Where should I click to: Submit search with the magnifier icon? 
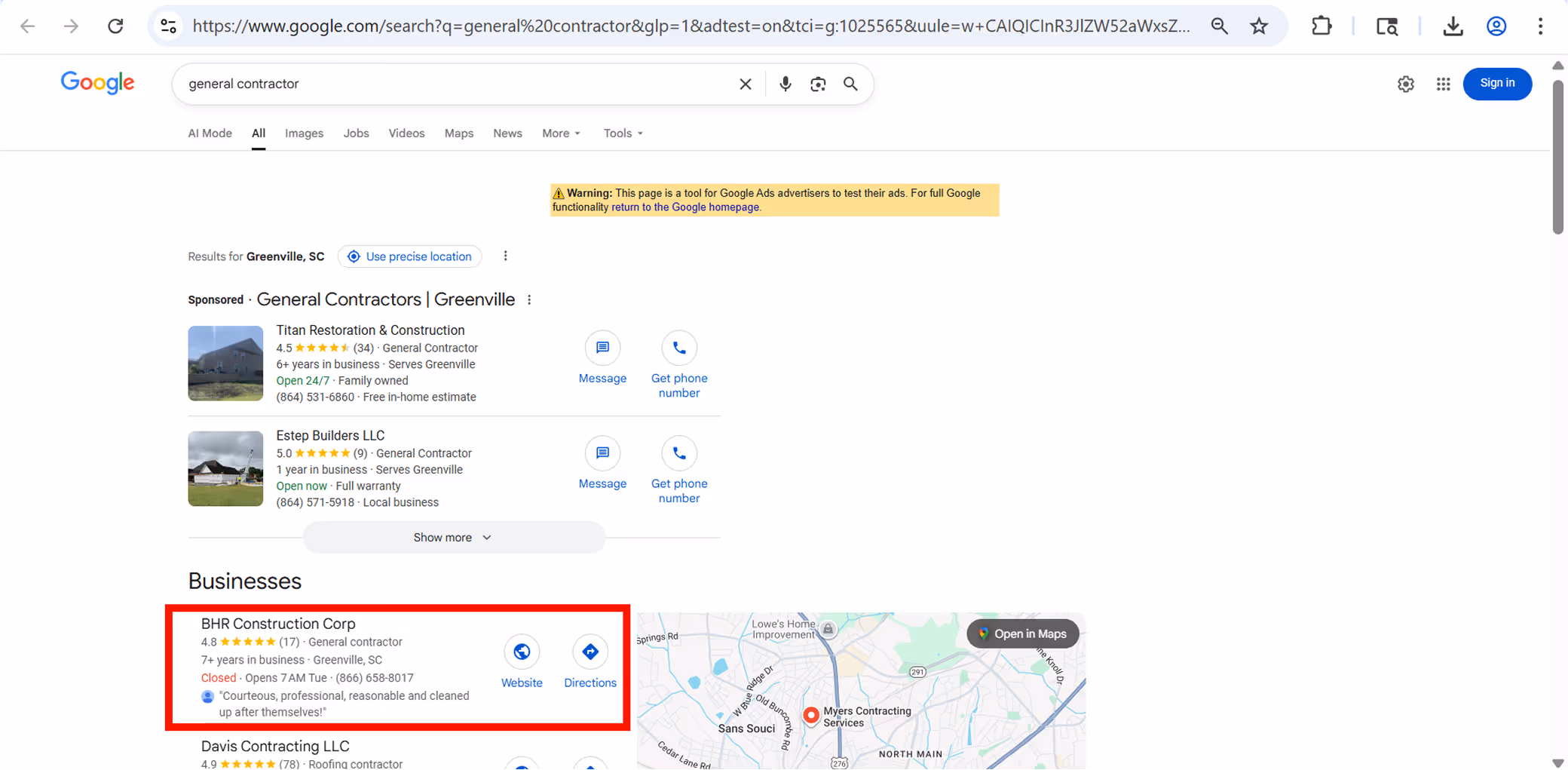850,84
